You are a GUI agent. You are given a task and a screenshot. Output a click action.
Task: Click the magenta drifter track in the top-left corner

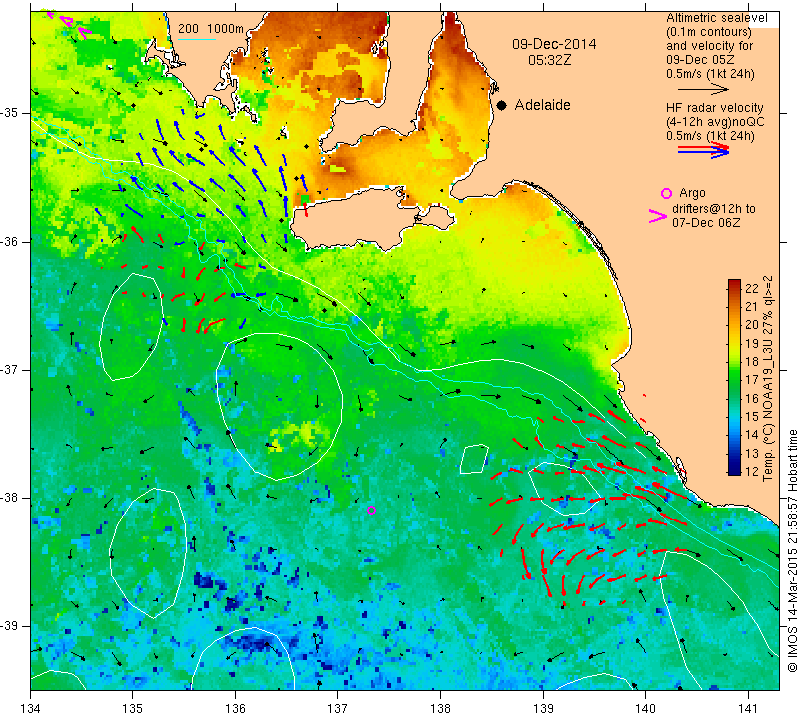[x=68, y=23]
